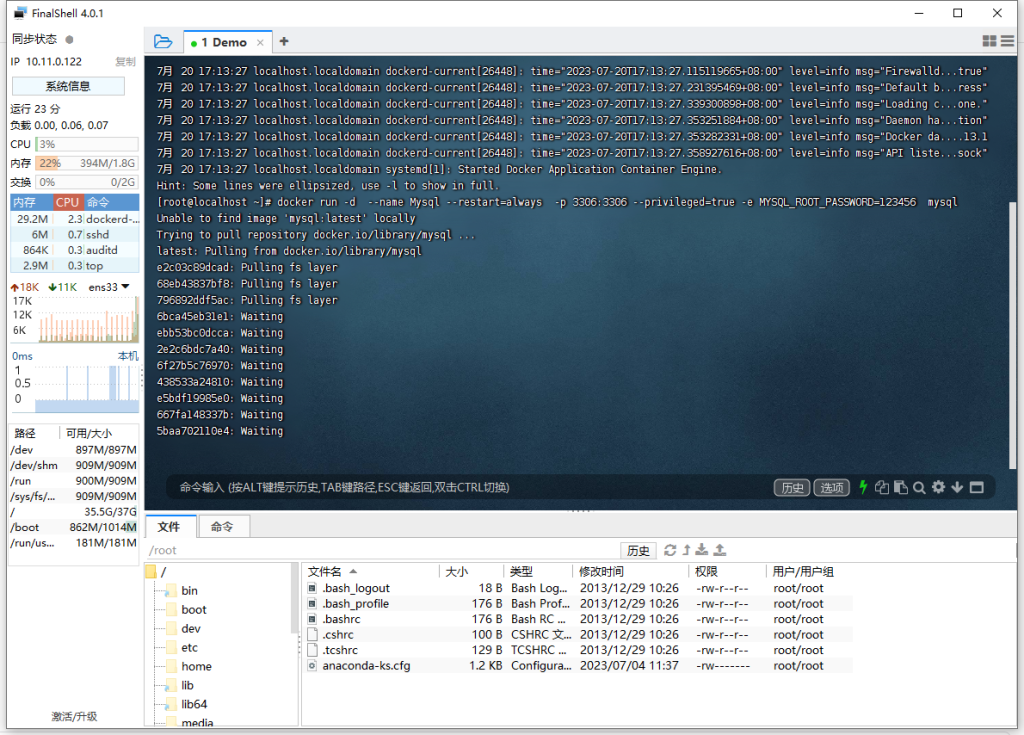The image size is (1024, 735).
Task: Click the scroll-to-bottom down arrow icon
Action: [x=957, y=487]
